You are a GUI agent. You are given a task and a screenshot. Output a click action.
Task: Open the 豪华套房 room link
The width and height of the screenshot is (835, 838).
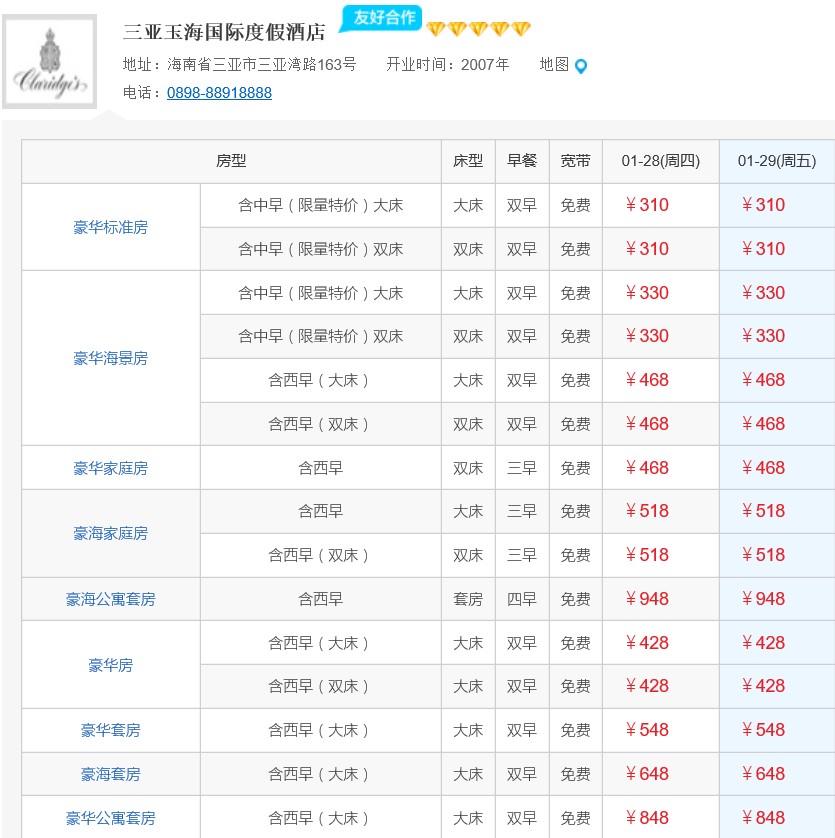tap(110, 730)
